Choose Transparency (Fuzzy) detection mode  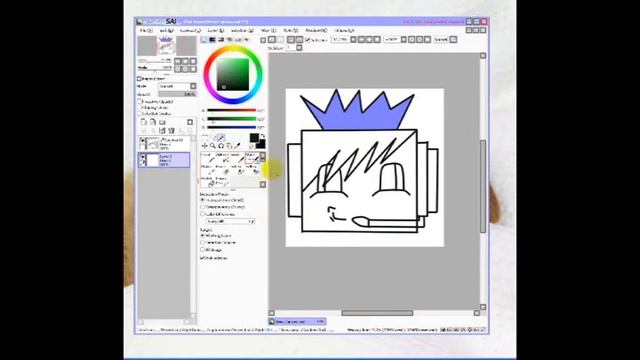[x=202, y=207]
